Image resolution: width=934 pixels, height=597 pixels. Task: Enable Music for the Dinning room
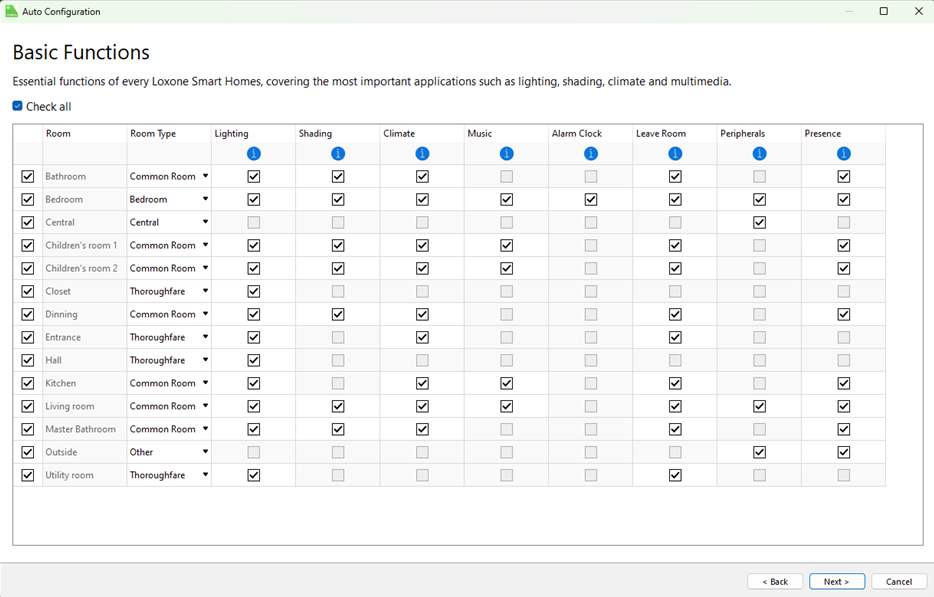point(507,315)
